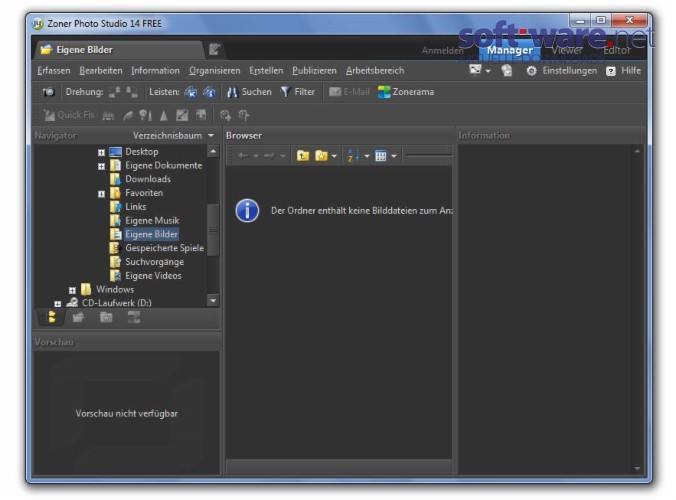This screenshot has width=676, height=500.
Task: Switch to the Editor tab
Action: [617, 50]
